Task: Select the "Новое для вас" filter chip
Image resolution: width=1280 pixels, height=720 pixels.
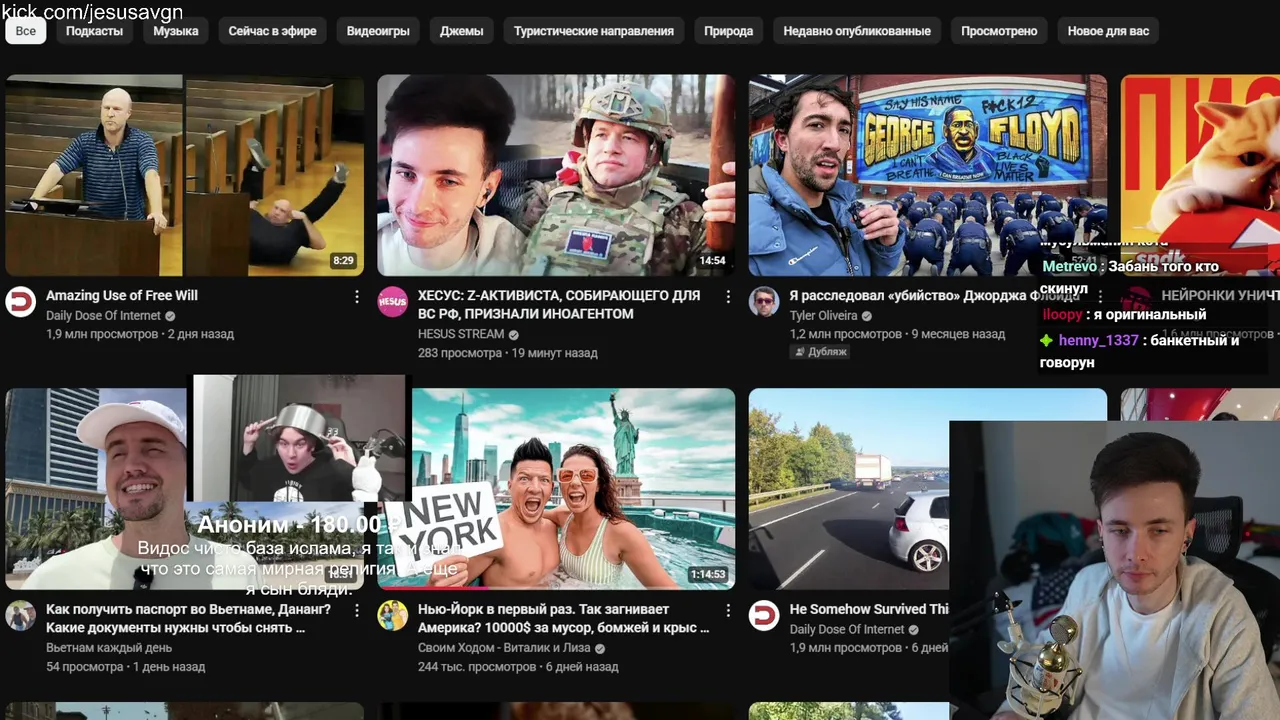Action: [x=1108, y=31]
